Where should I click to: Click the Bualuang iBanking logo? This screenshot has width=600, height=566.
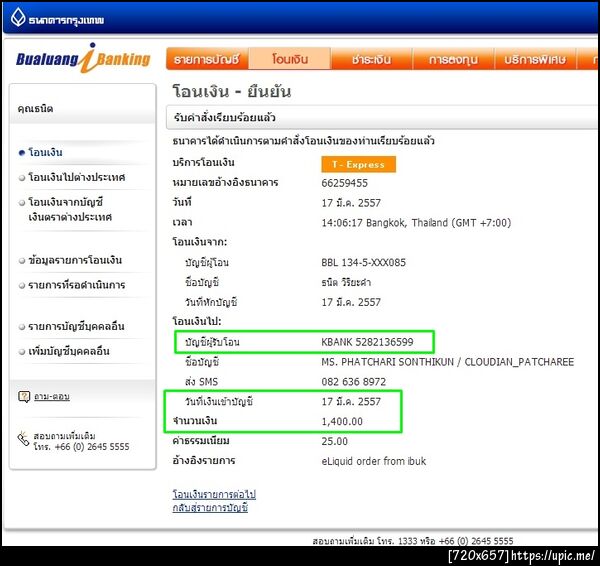83,59
